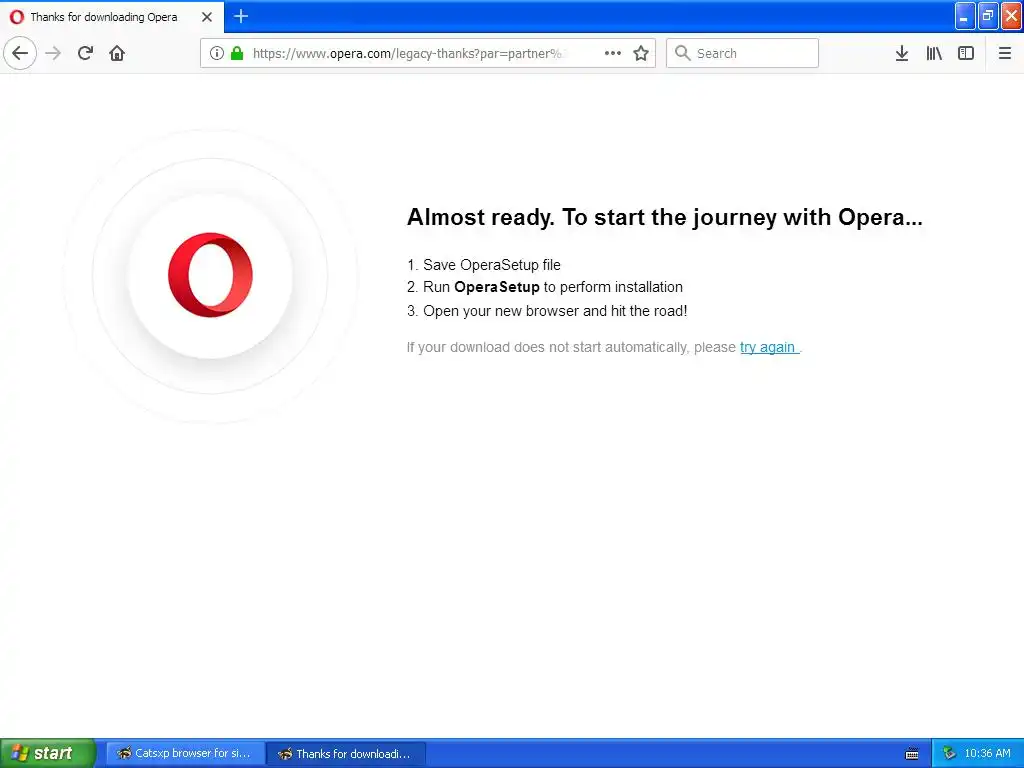Click the red Opera logo on the page
Image resolution: width=1024 pixels, height=768 pixels.
[x=210, y=275]
